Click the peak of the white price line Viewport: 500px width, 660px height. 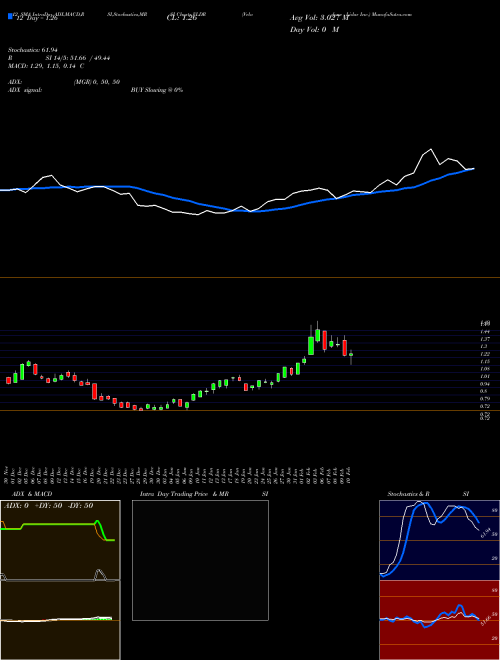431,149
